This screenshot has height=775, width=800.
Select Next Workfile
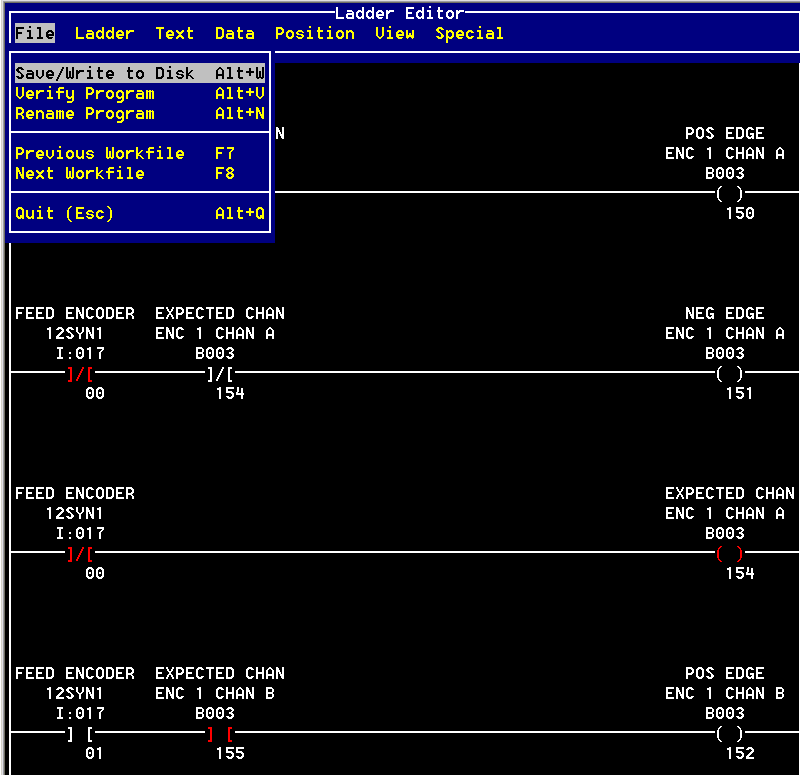click(x=120, y=173)
